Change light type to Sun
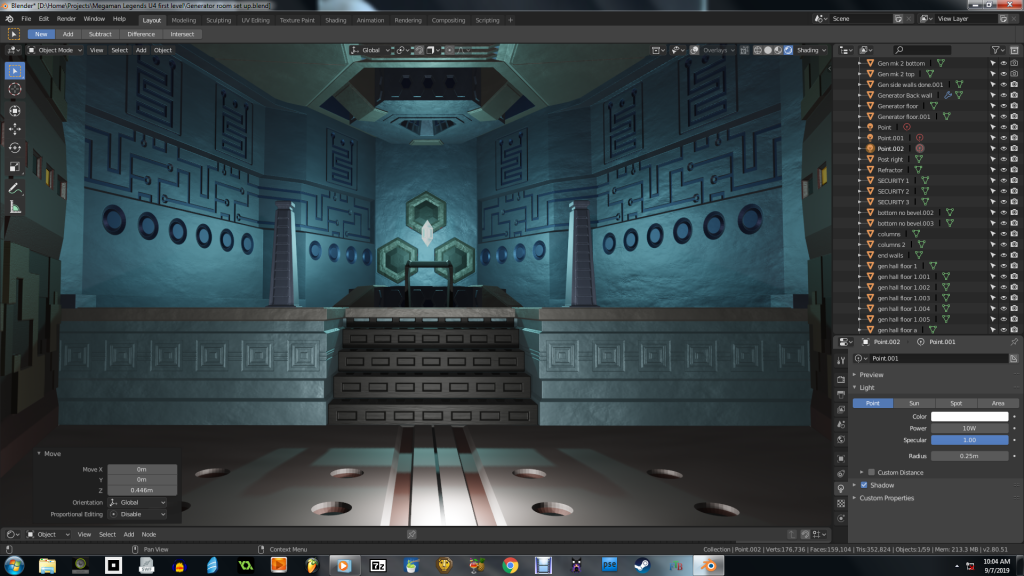 [x=914, y=404]
